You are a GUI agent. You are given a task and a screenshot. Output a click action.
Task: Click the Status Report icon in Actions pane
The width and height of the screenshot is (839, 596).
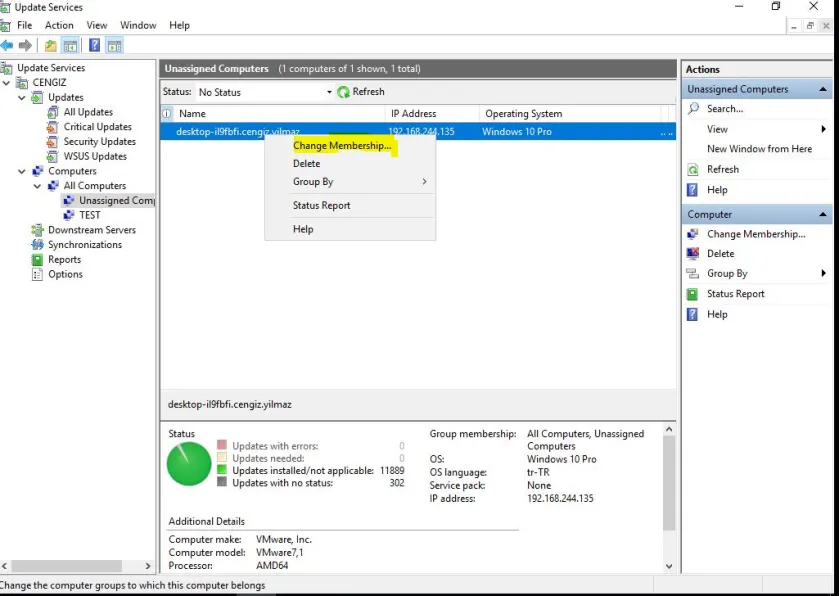[x=693, y=294]
